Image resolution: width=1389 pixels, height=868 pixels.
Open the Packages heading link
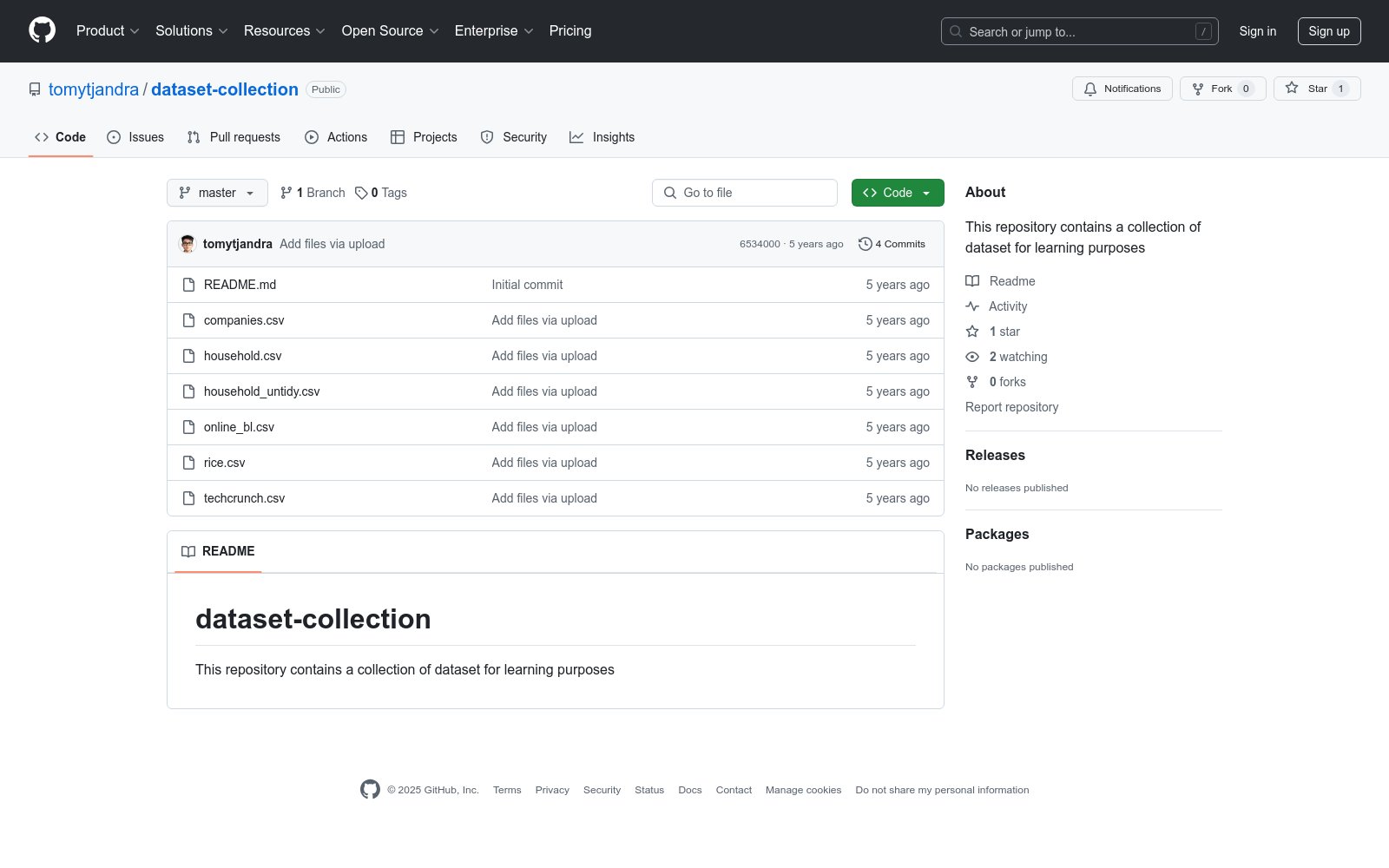coord(997,534)
